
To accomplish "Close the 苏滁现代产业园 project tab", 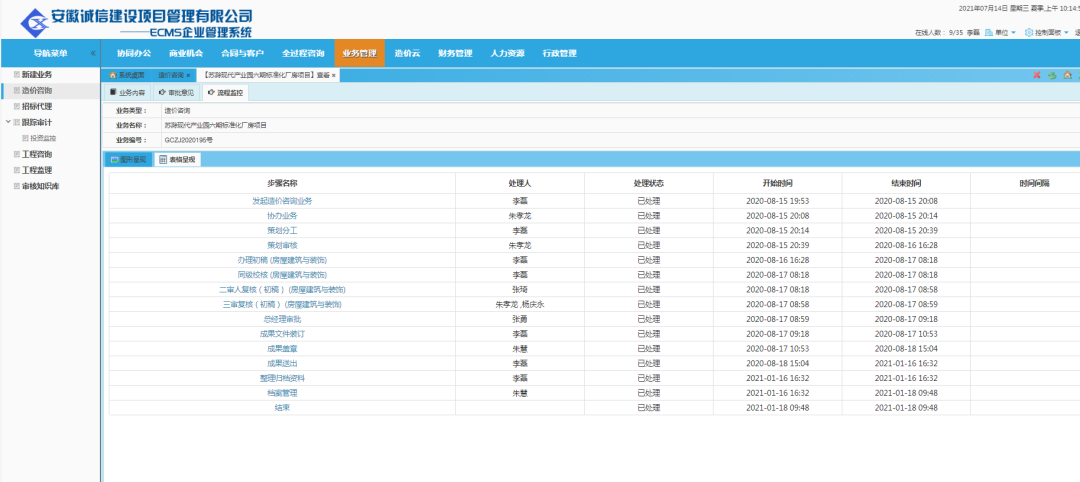I will point(334,75).
